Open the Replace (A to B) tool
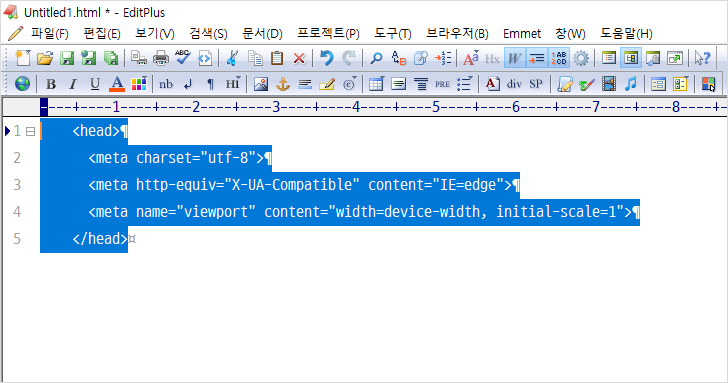 point(398,58)
